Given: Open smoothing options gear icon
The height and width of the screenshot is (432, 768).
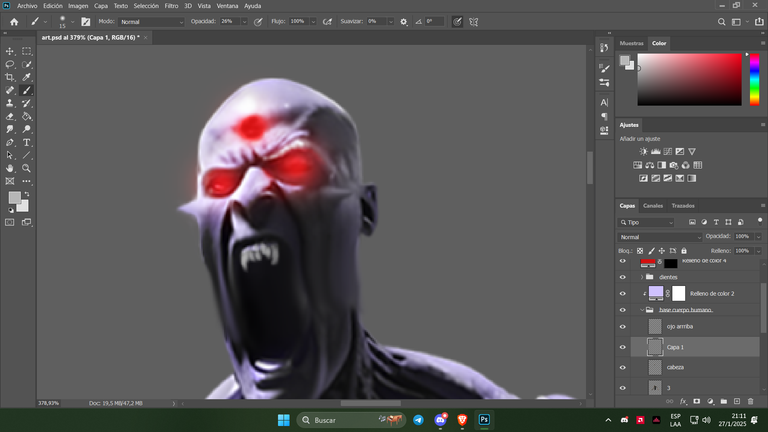Looking at the screenshot, I should click(404, 22).
